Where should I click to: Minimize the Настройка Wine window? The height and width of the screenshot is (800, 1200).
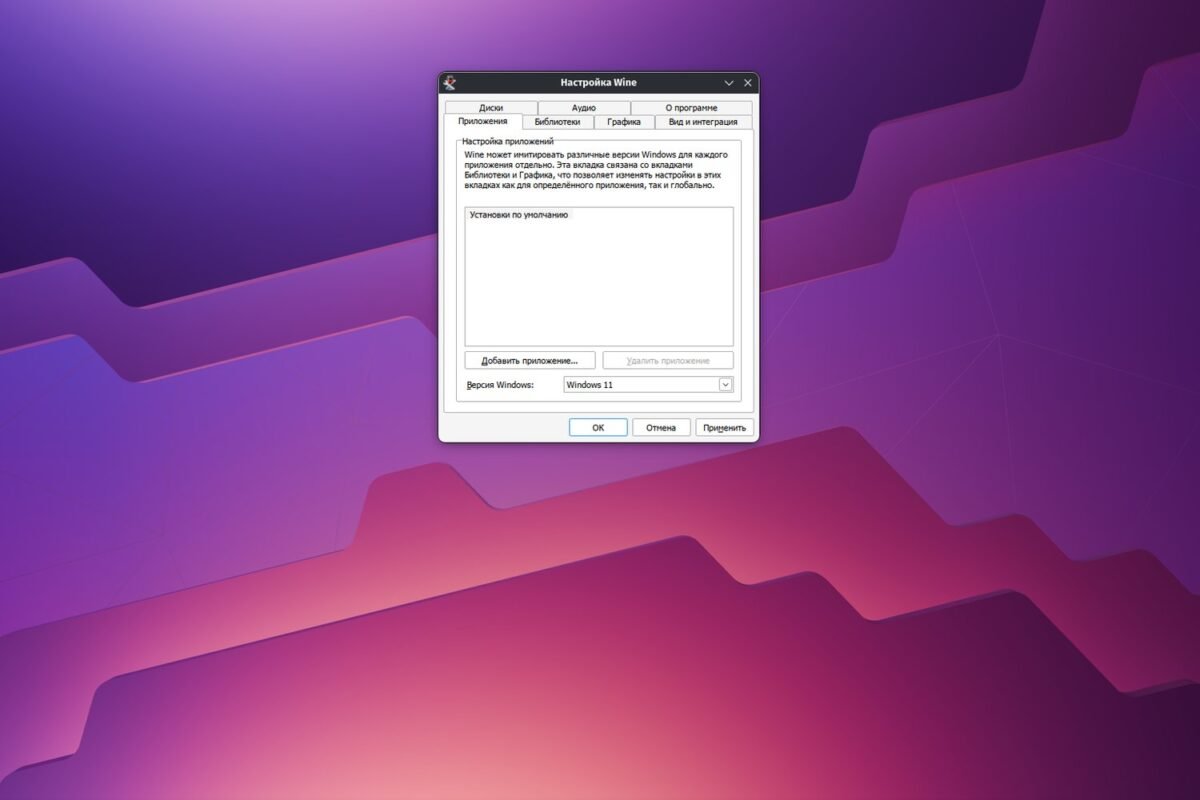729,83
